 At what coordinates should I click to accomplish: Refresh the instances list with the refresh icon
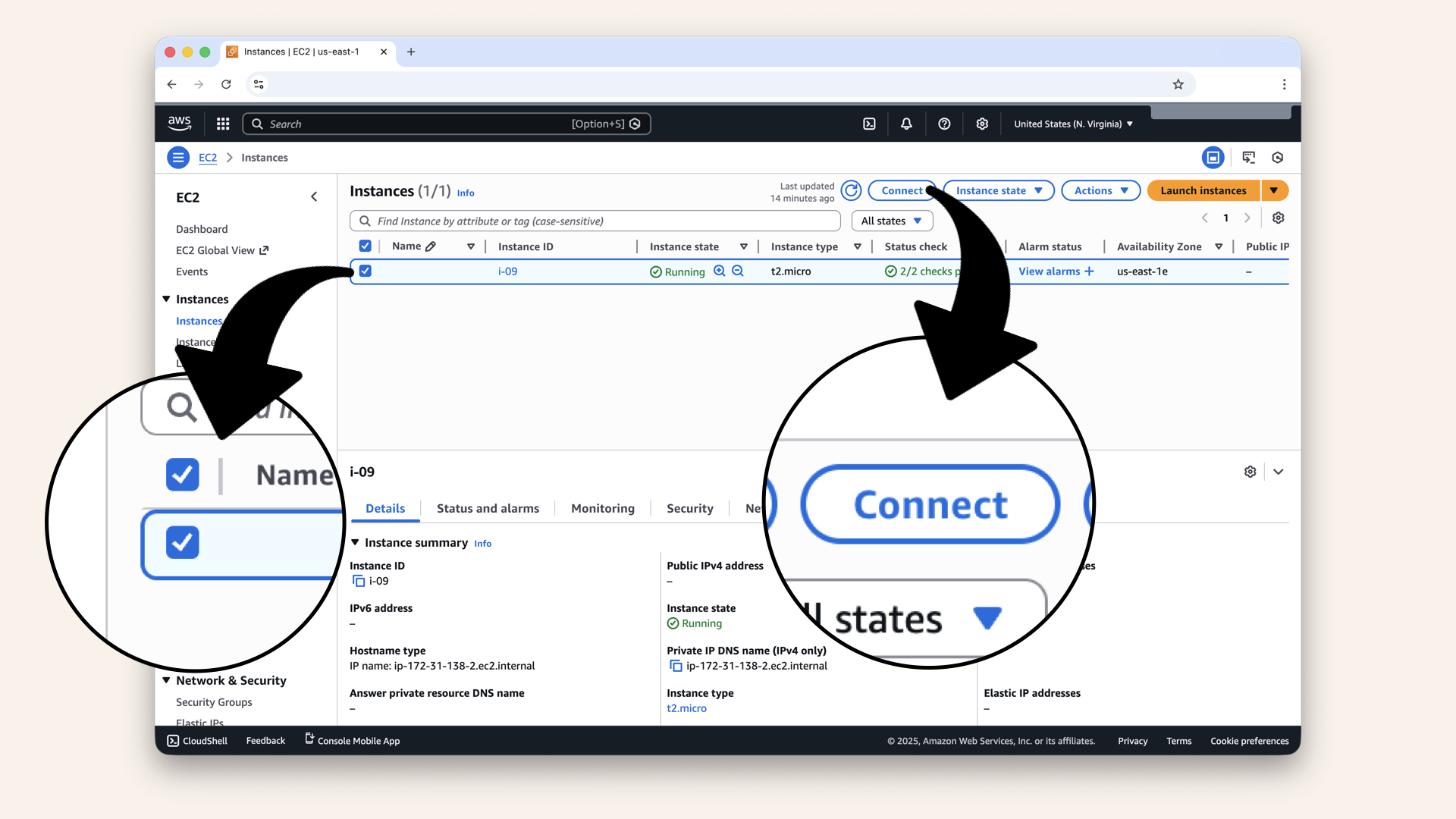(x=851, y=190)
